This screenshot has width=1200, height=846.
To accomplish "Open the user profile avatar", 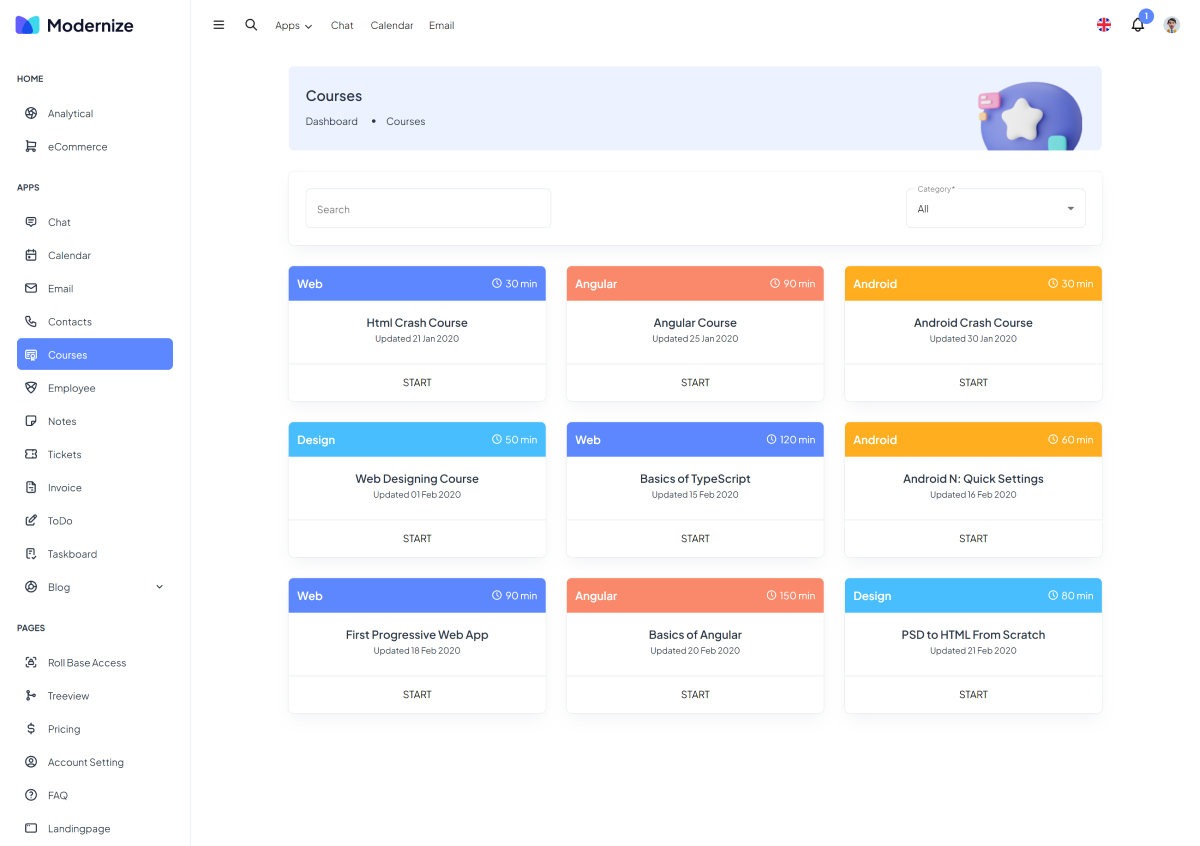I will coord(1172,25).
